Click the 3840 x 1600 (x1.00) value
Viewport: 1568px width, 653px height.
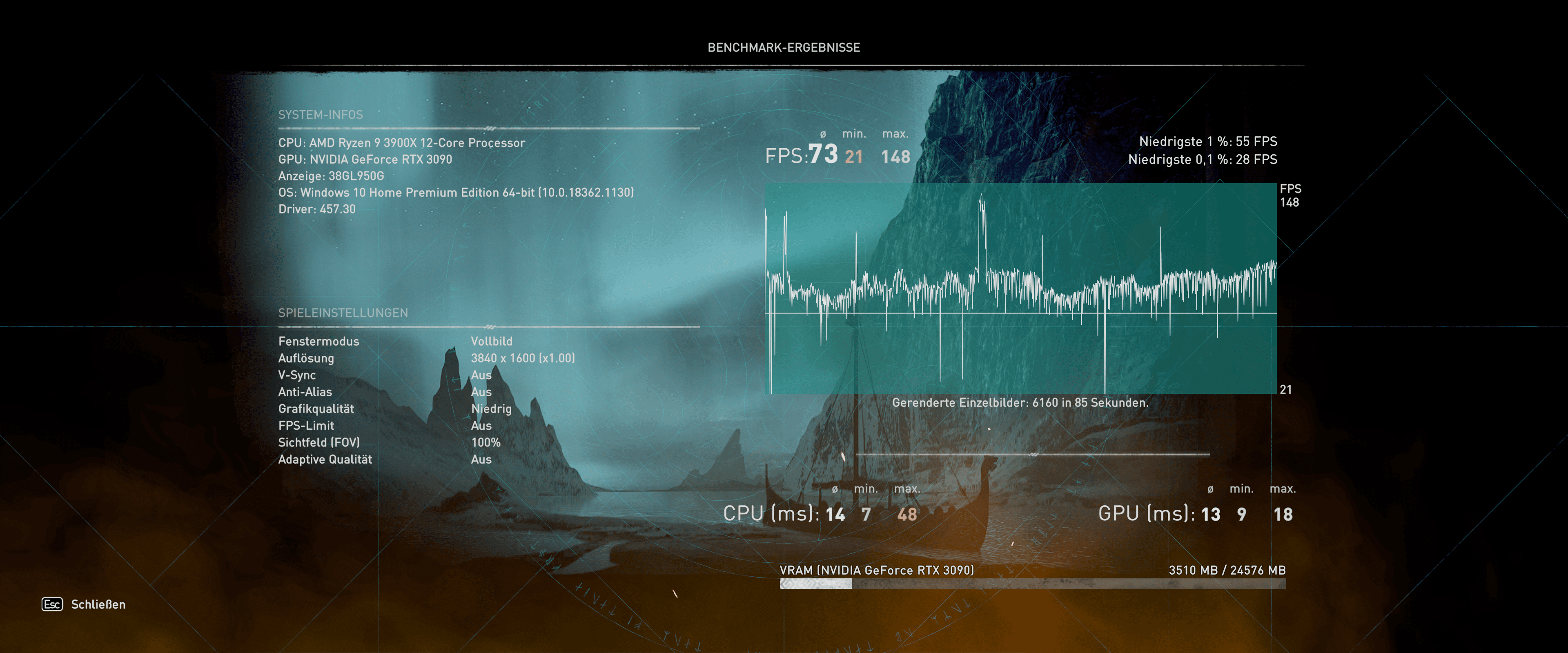[522, 358]
